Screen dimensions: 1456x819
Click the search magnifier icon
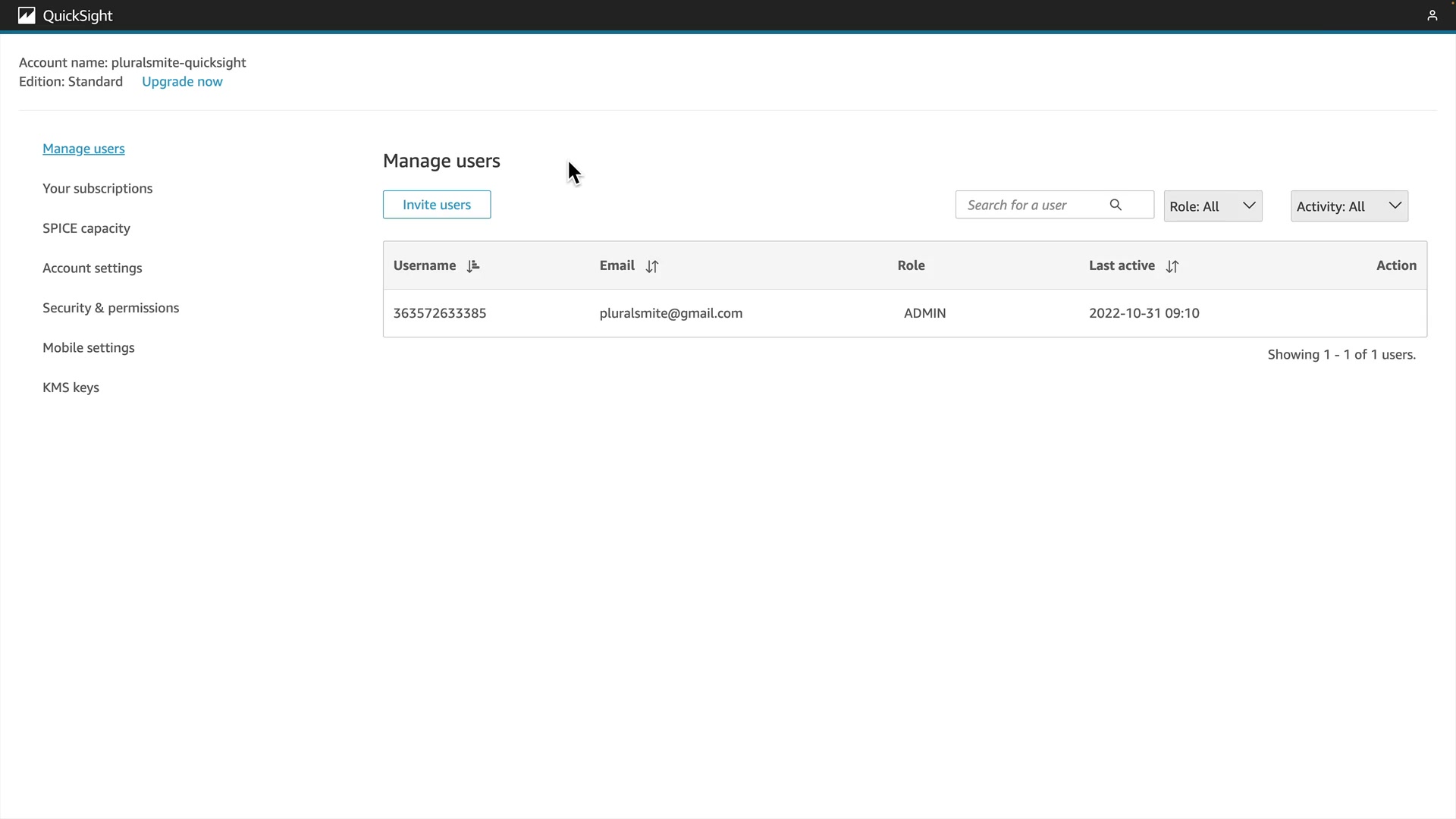pos(1116,205)
